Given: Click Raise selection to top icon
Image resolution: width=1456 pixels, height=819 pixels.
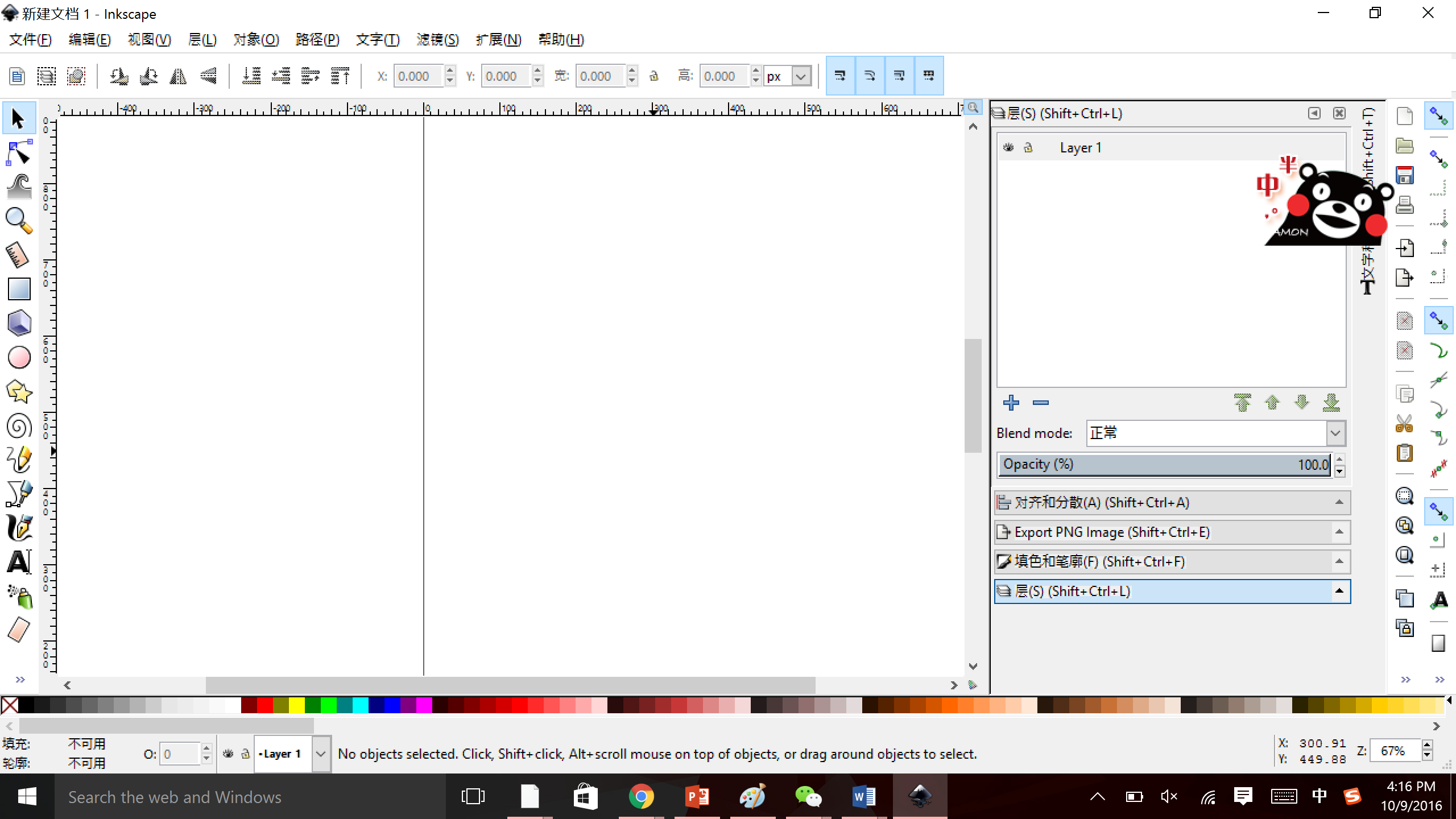Looking at the screenshot, I should coord(340,76).
